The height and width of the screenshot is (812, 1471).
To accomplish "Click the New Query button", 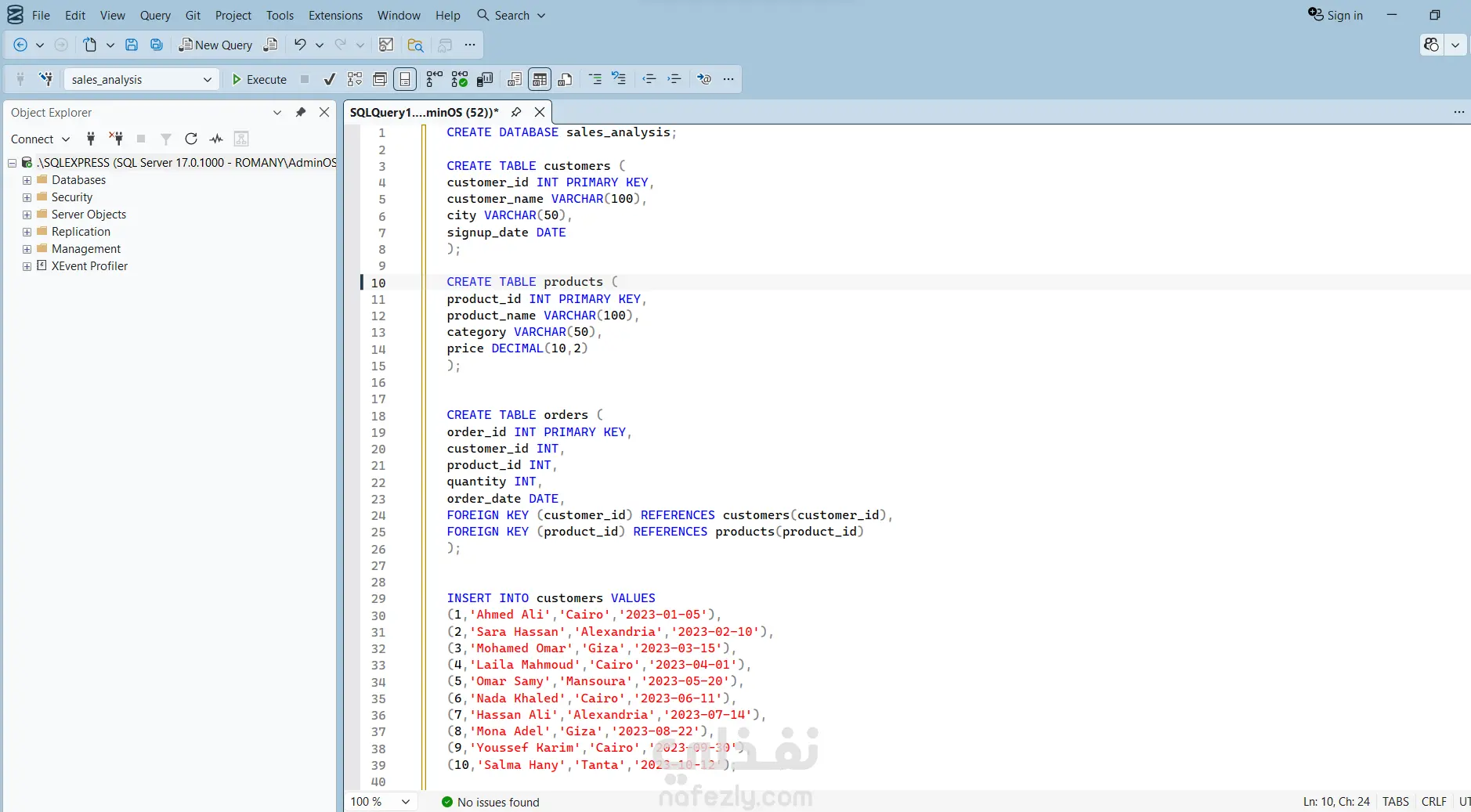I will (x=215, y=45).
